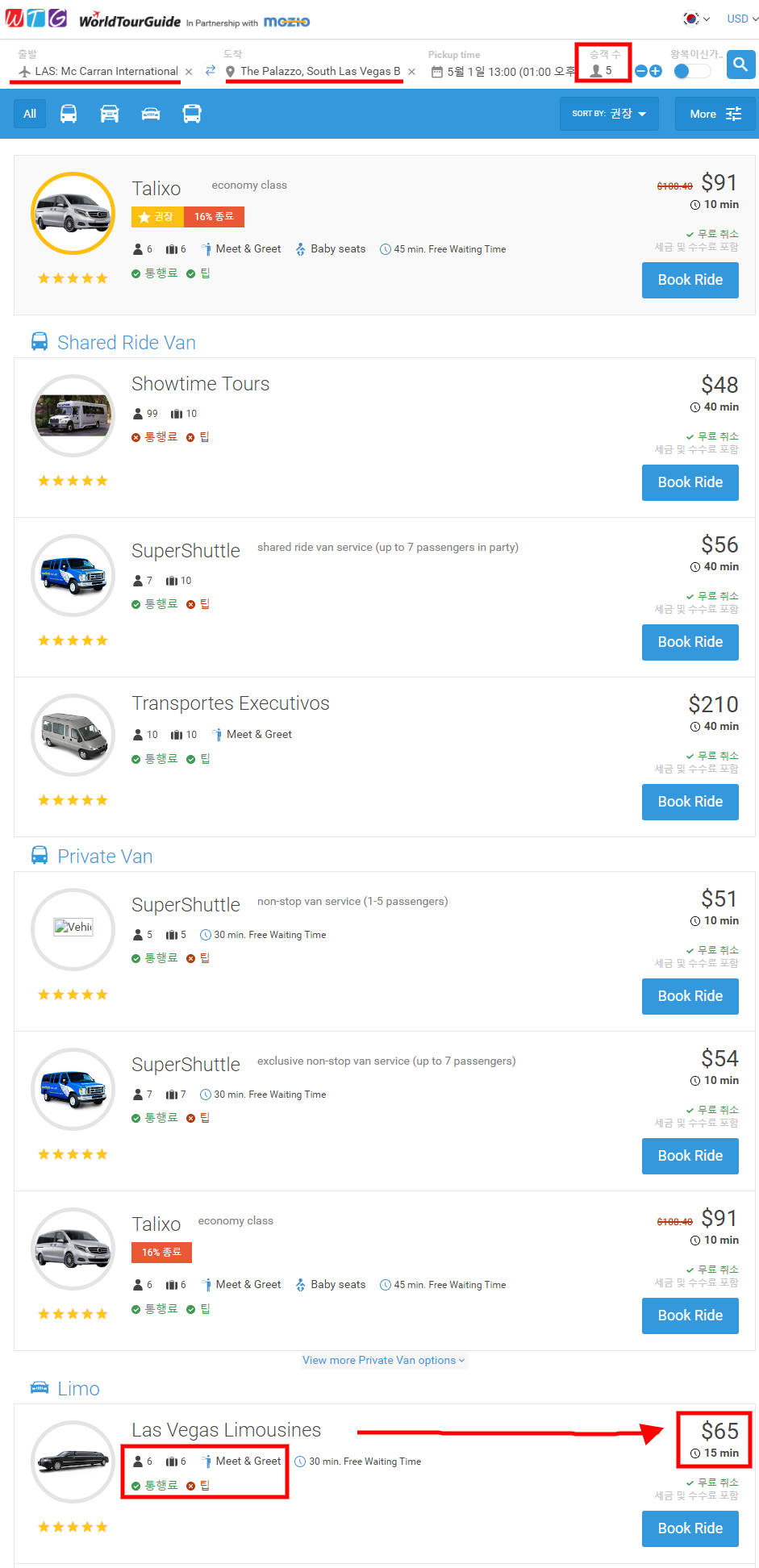Open the USD currency dropdown
The height and width of the screenshot is (1568, 759).
pos(742,19)
